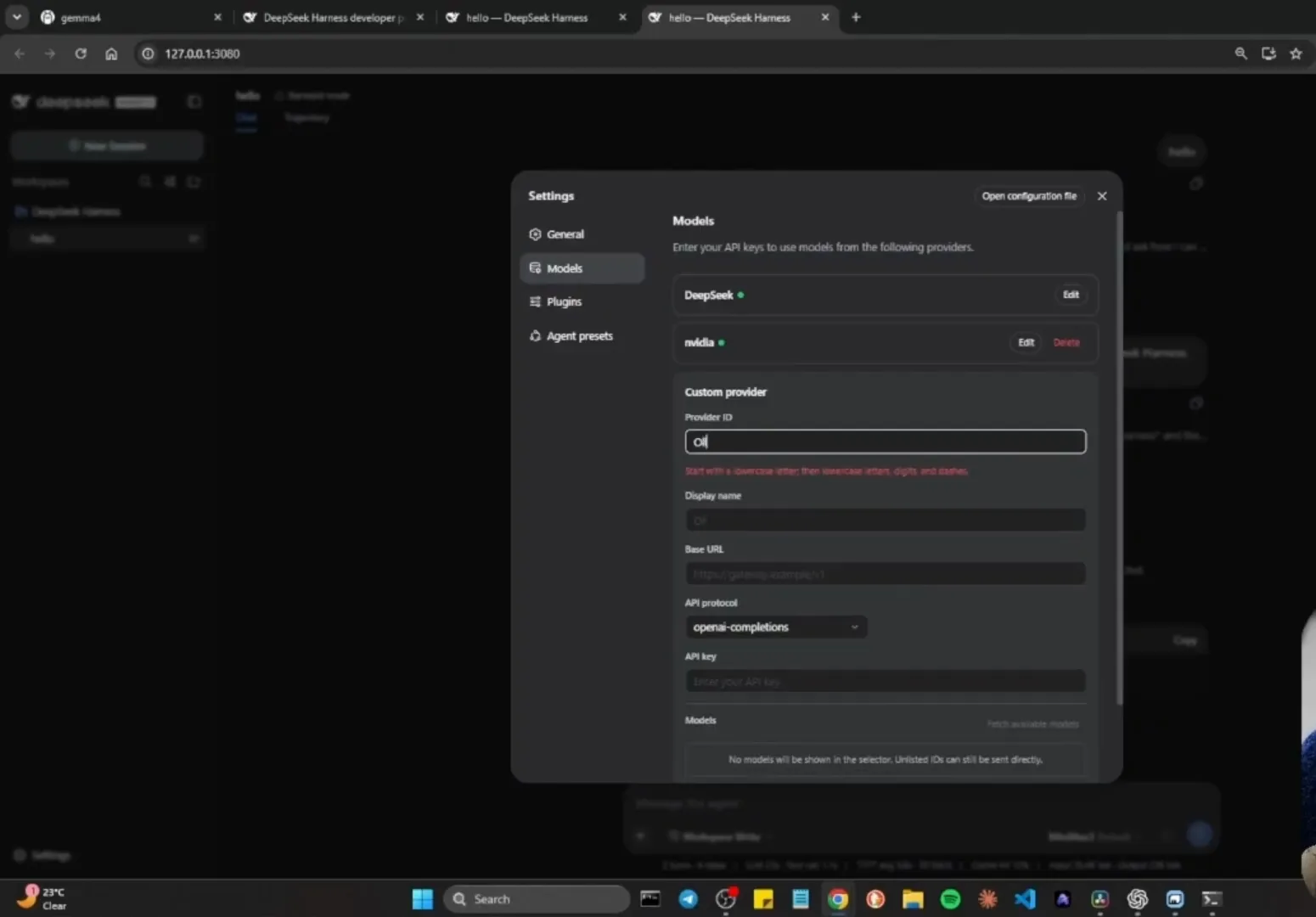Open DuckDuckGo browser from the taskbar
Screen dimensions: 1316x917
coord(875,899)
